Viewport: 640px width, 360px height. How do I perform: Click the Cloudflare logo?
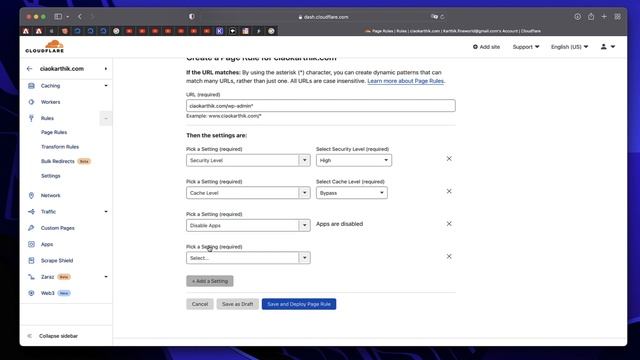click(x=44, y=47)
